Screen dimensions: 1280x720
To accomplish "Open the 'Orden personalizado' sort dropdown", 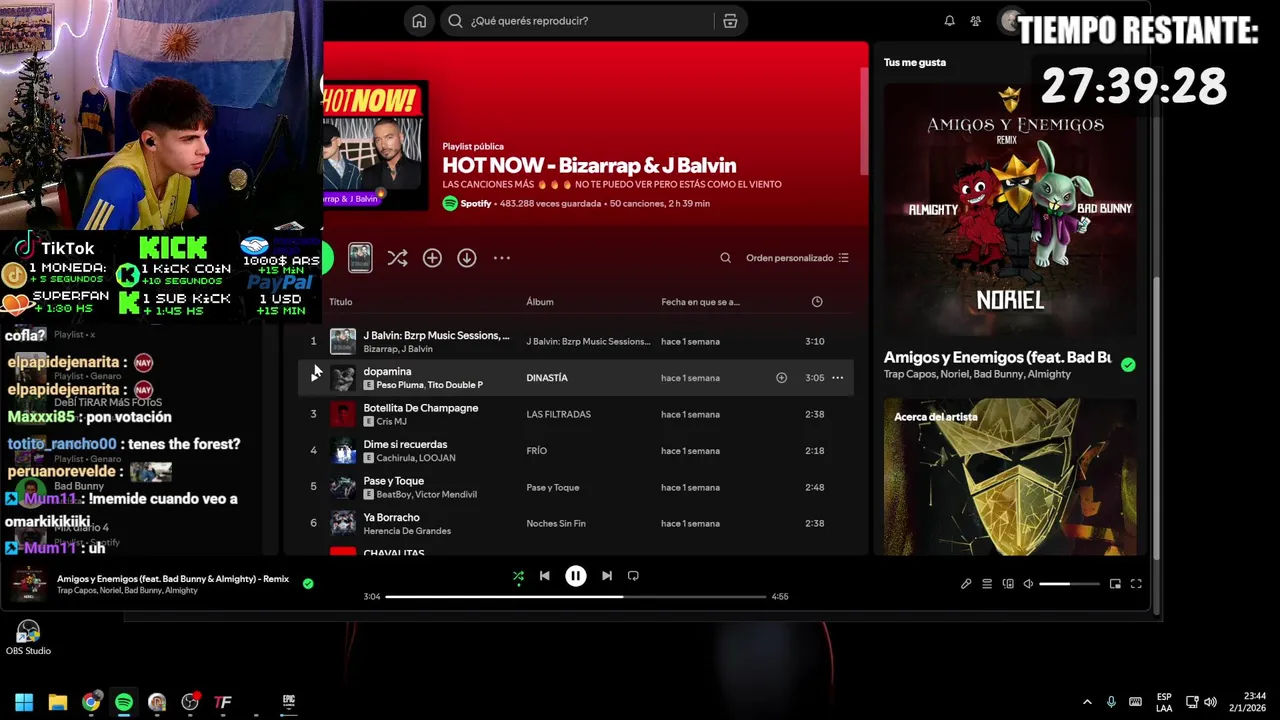I will [x=797, y=258].
